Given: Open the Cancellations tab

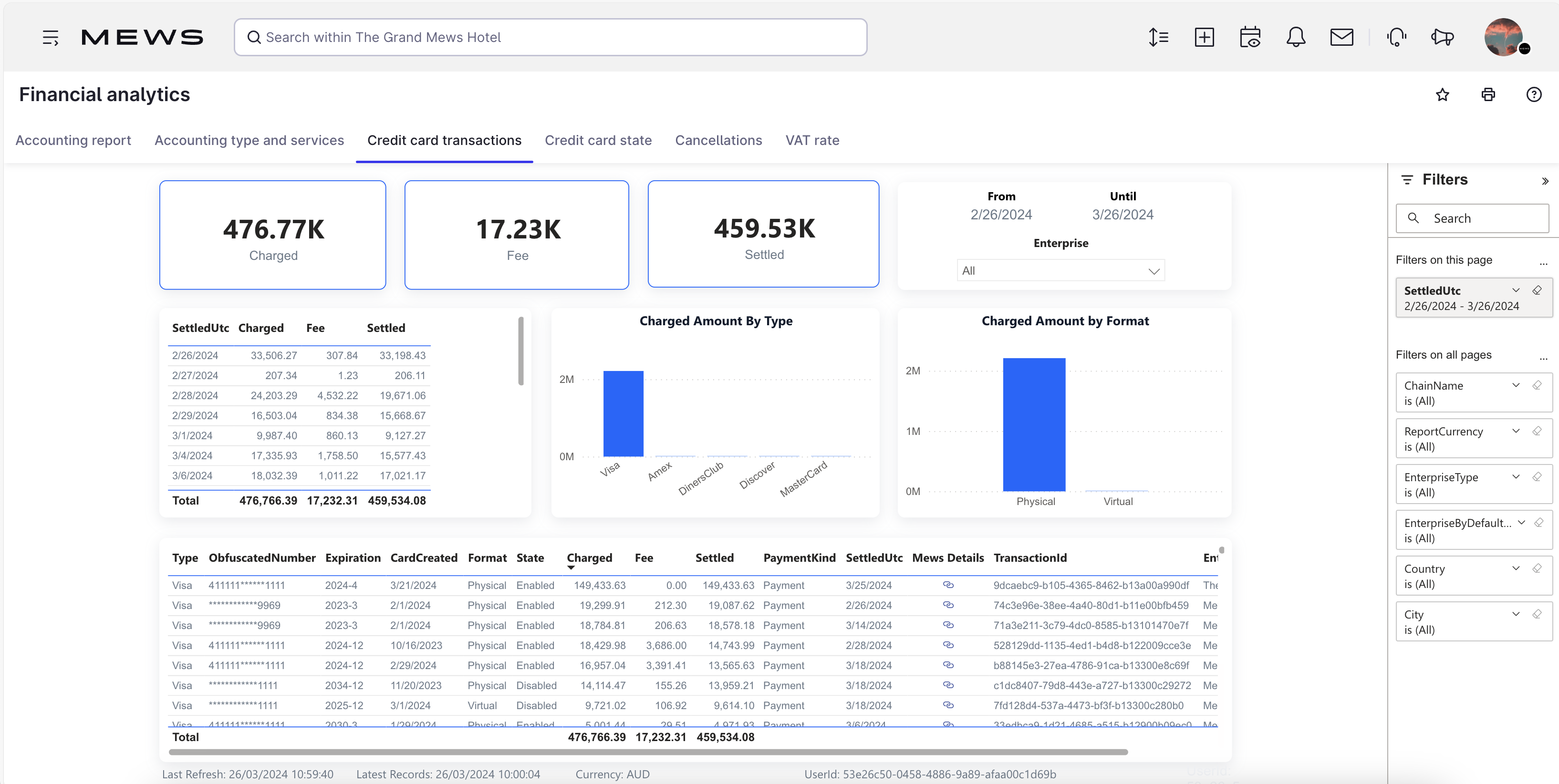Looking at the screenshot, I should pyautogui.click(x=718, y=140).
